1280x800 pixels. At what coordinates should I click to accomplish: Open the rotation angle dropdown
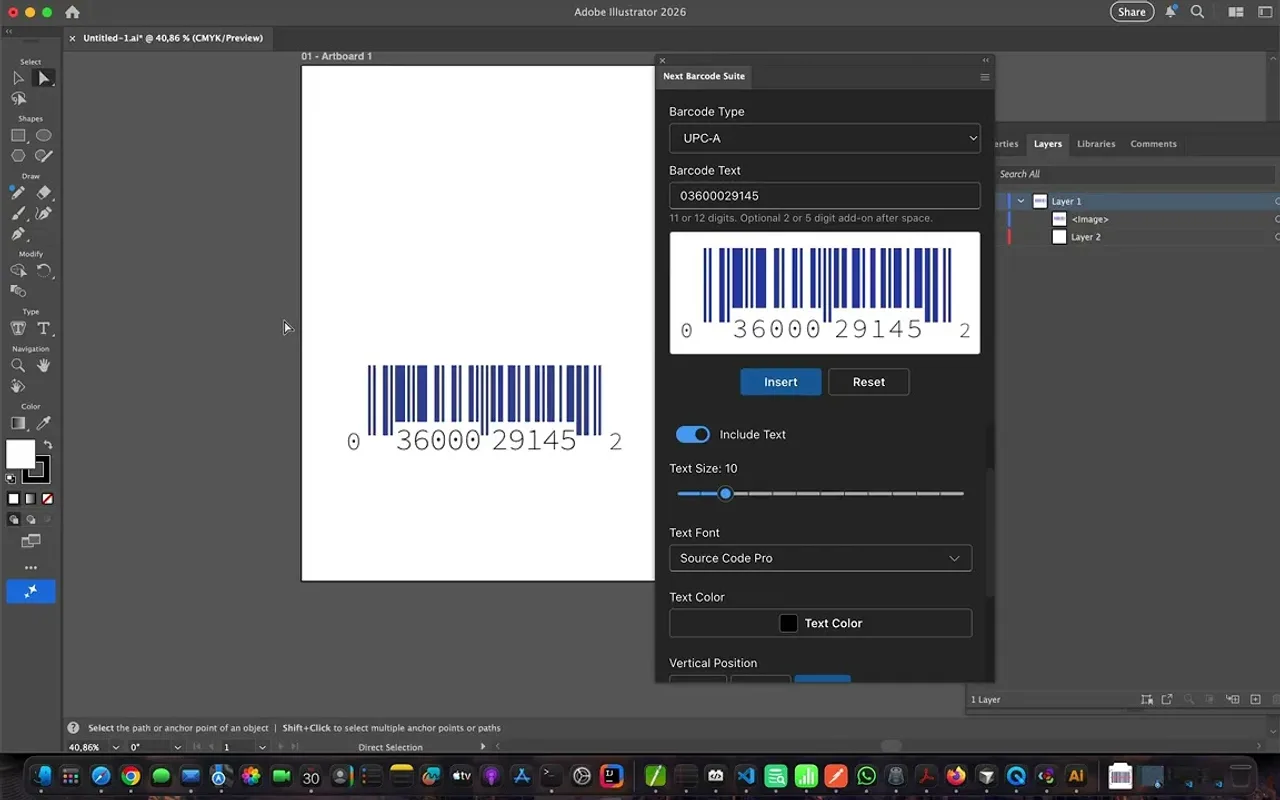pos(178,747)
